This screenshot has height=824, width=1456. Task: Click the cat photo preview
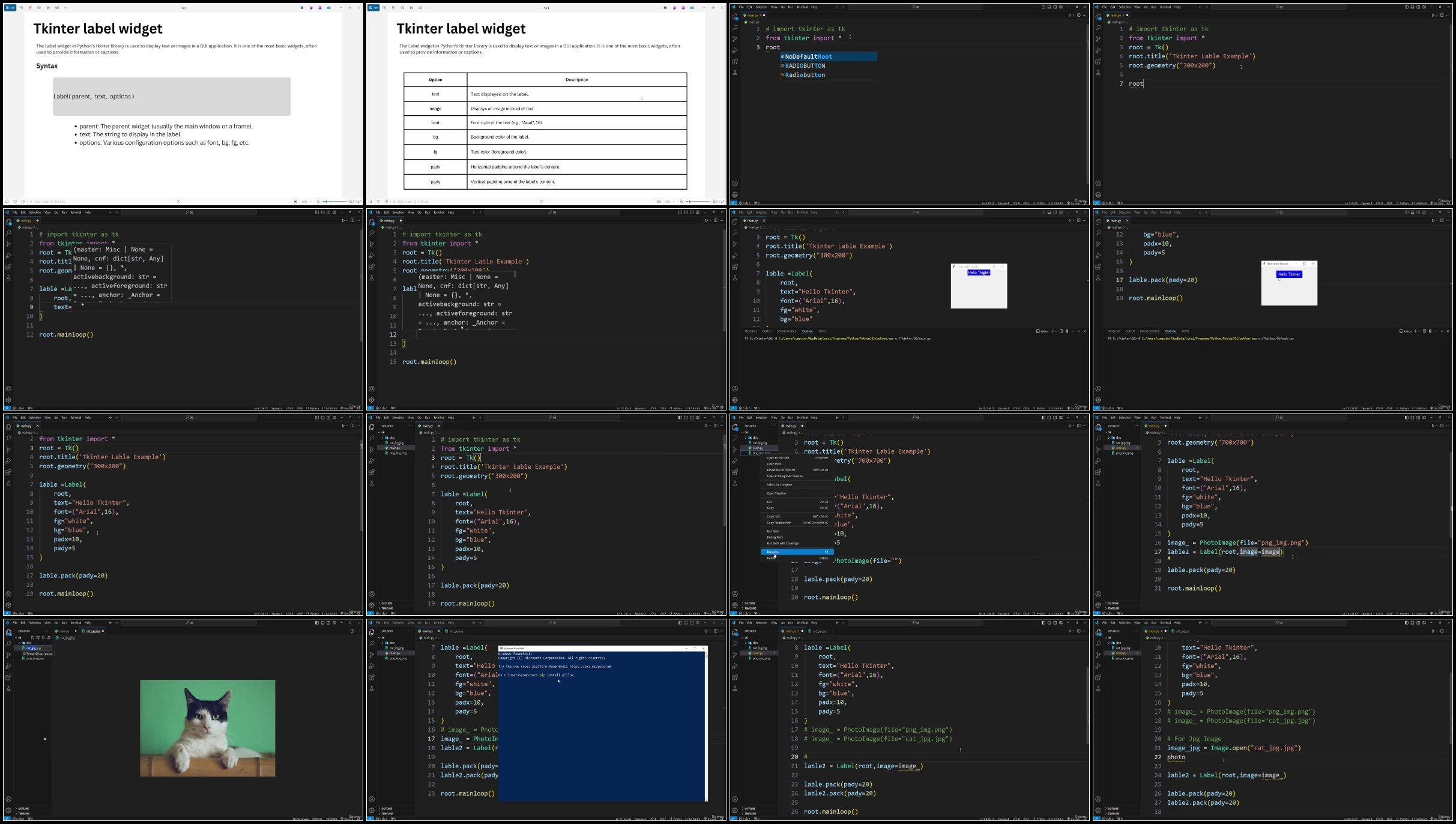pyautogui.click(x=208, y=728)
